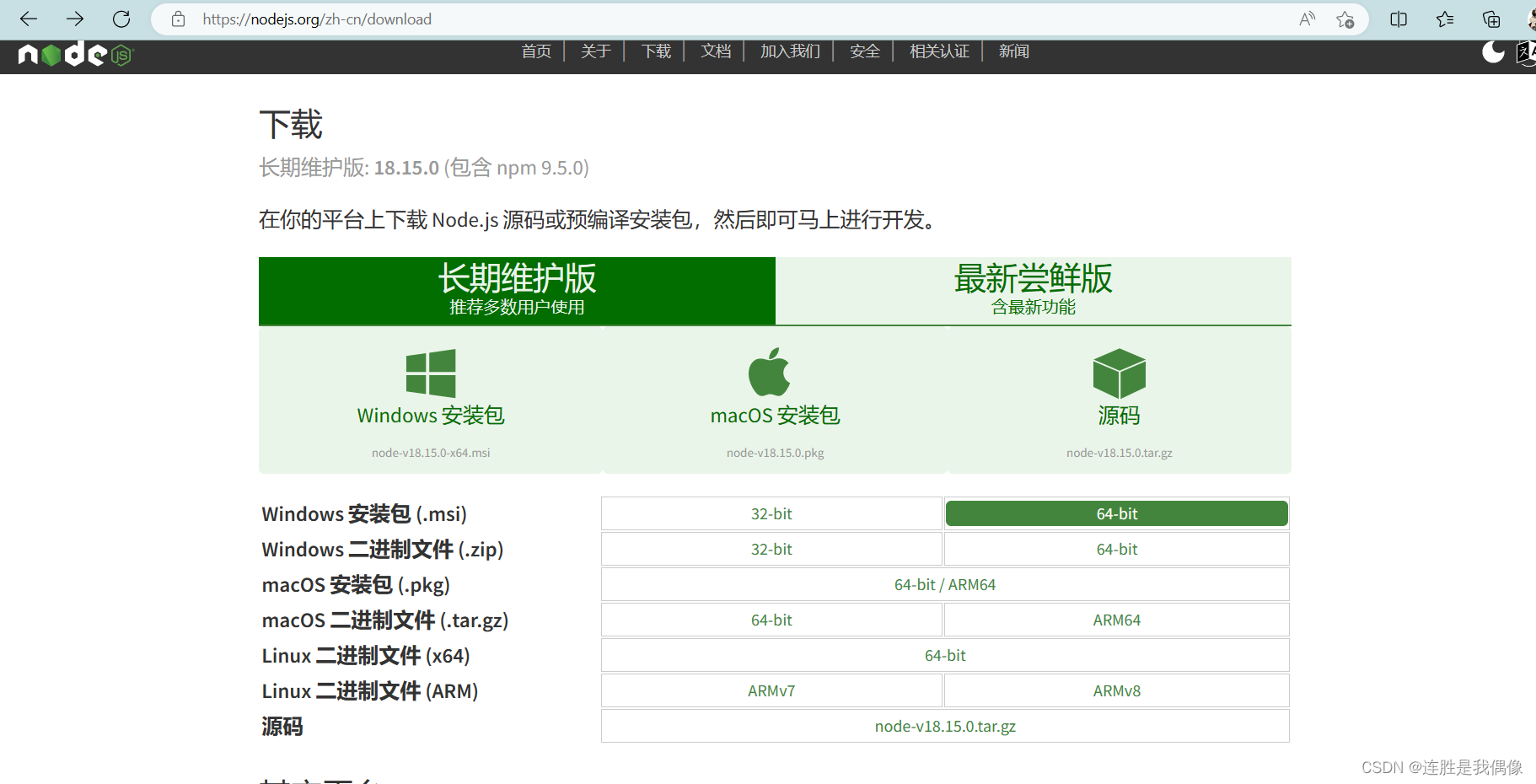
Task: Open 安全 in the navigation menu
Action: [865, 51]
